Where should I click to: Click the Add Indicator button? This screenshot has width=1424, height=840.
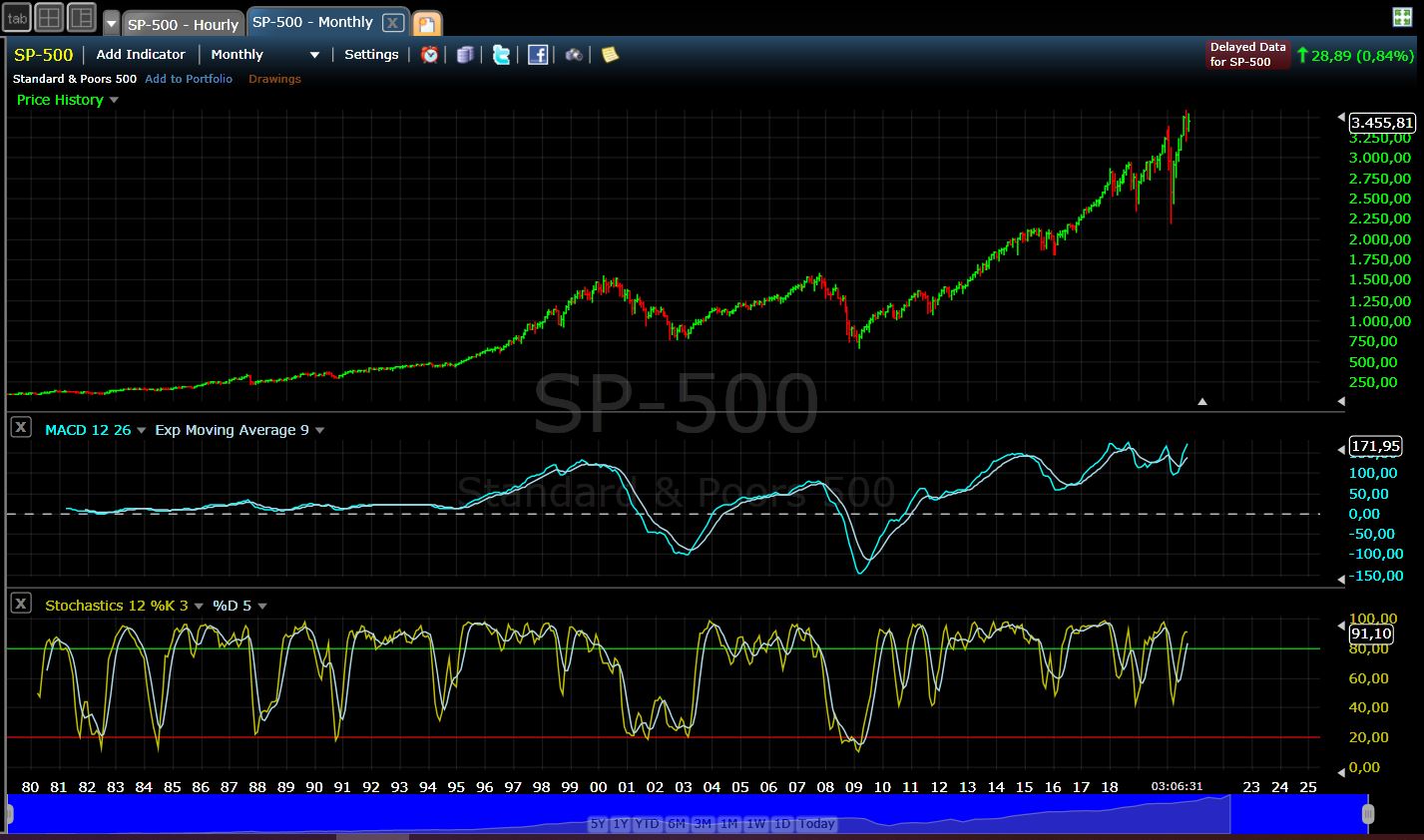[141, 55]
